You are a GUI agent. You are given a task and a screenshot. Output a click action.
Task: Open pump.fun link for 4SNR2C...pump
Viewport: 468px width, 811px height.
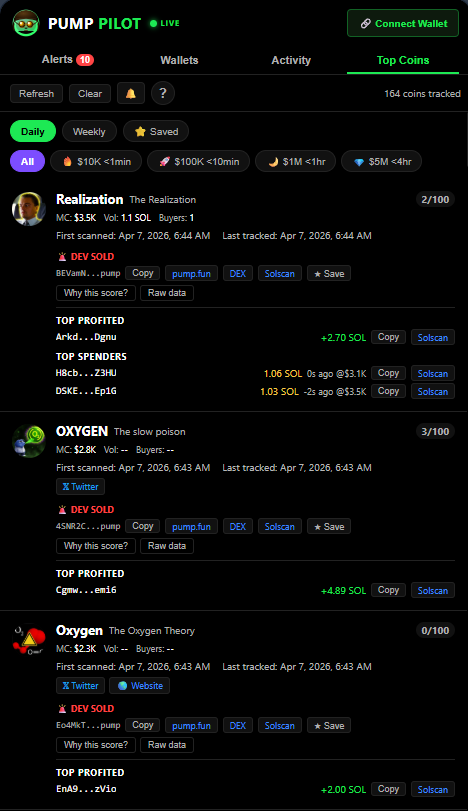pos(191,526)
